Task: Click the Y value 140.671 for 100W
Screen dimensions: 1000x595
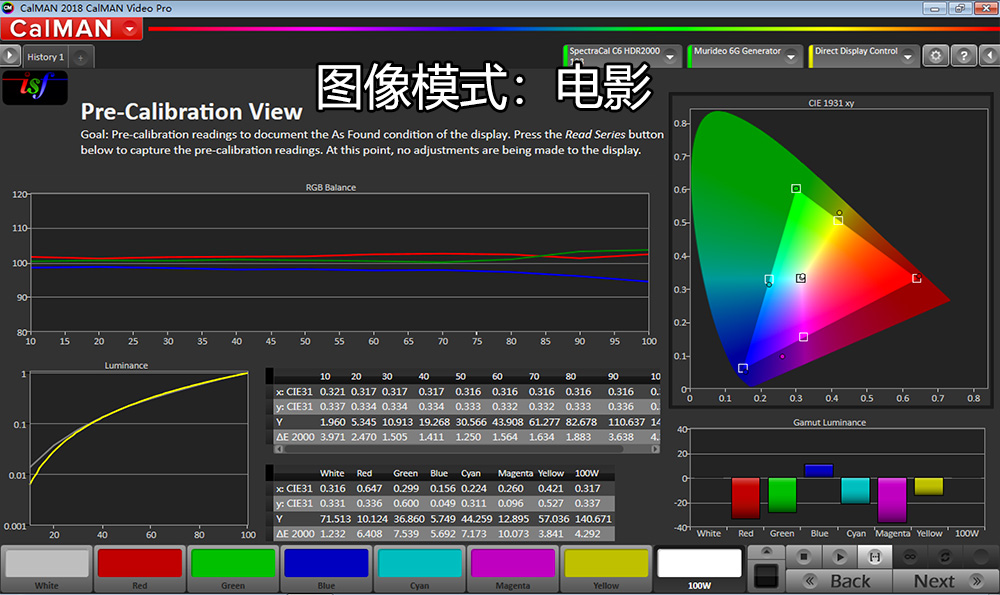Action: click(592, 519)
